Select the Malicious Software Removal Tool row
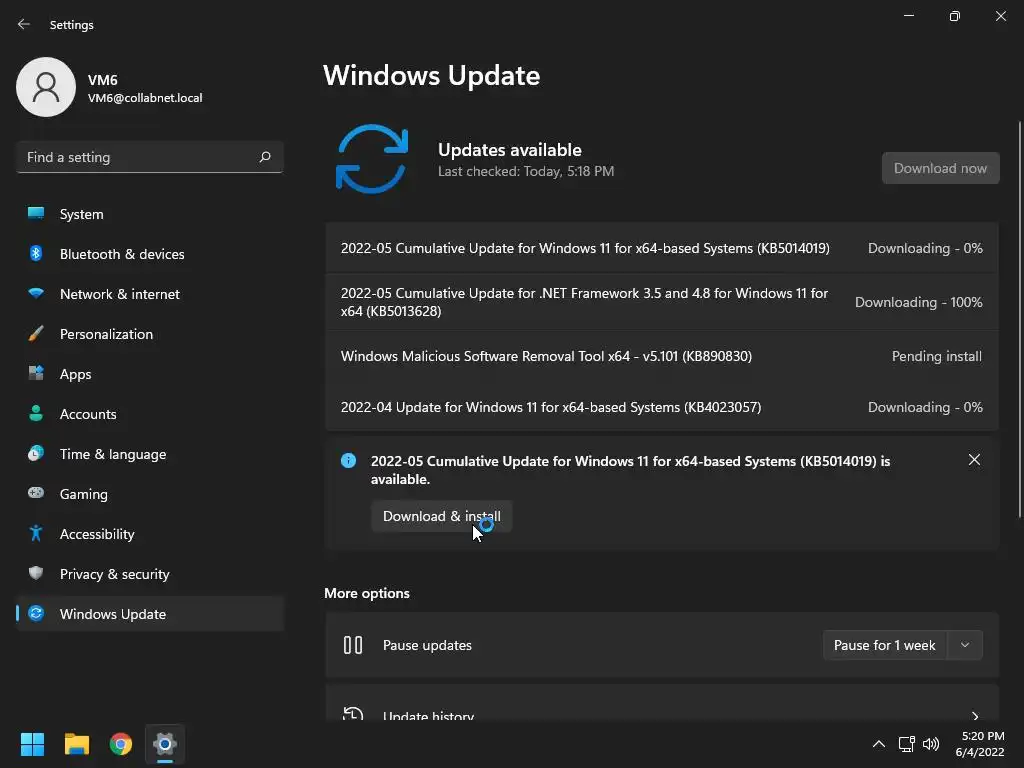The height and width of the screenshot is (768, 1024). (x=662, y=357)
